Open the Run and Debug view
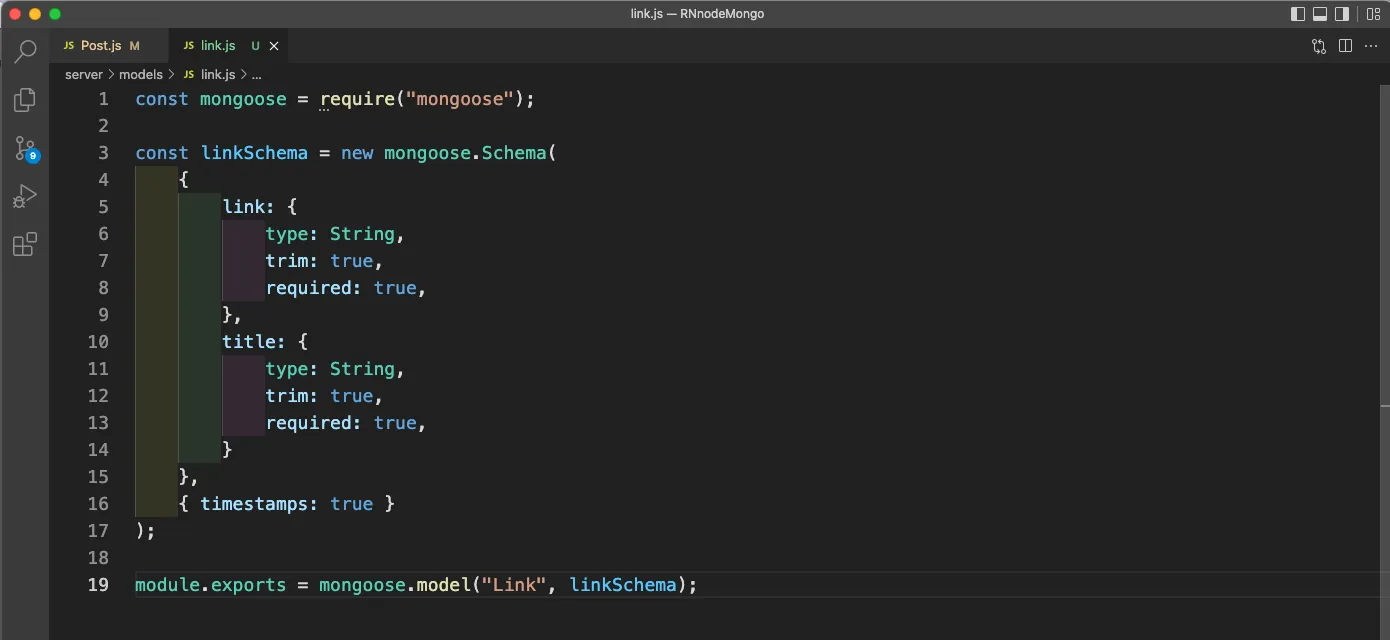 (x=25, y=197)
